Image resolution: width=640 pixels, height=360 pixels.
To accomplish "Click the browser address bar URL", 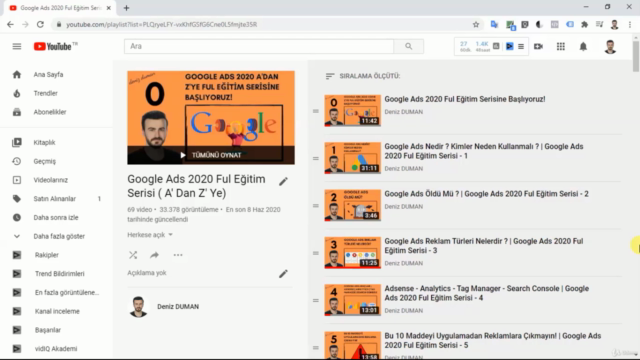I will tap(162, 24).
